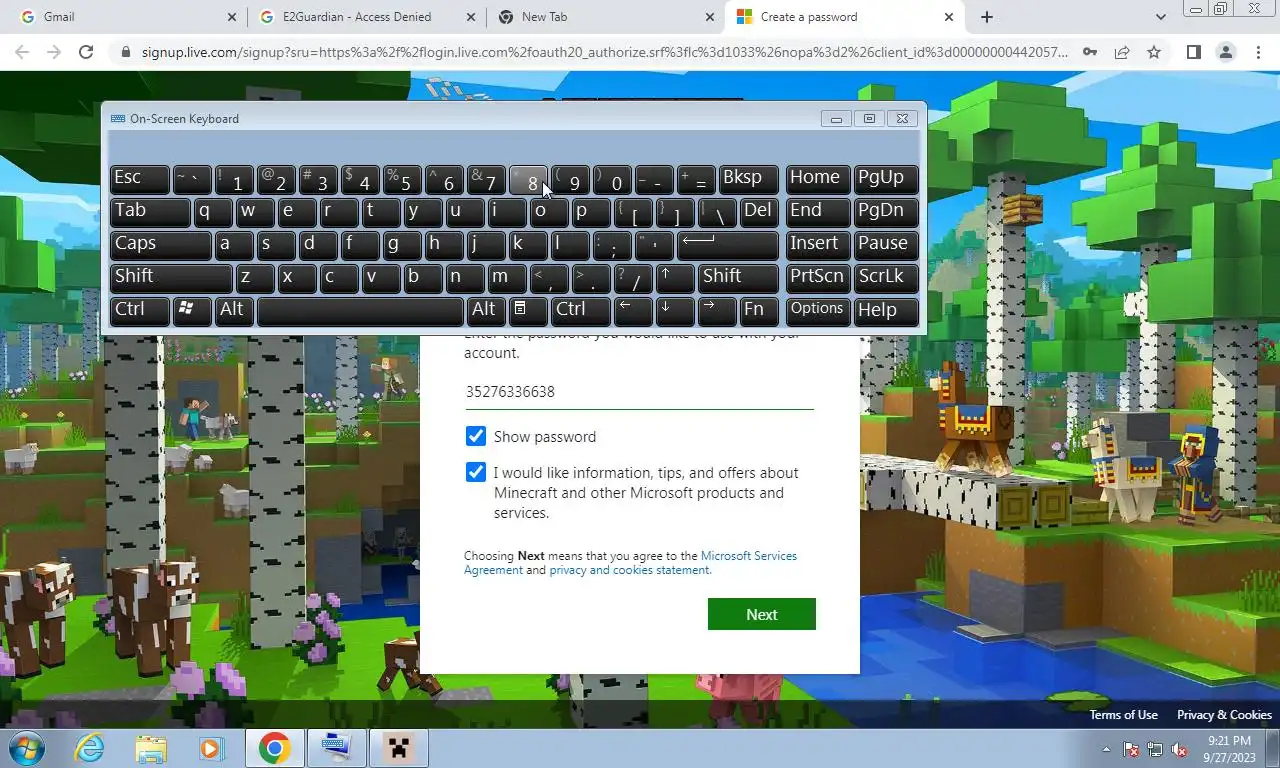Click the address bar URL
The width and height of the screenshot is (1280, 768).
tap(604, 52)
